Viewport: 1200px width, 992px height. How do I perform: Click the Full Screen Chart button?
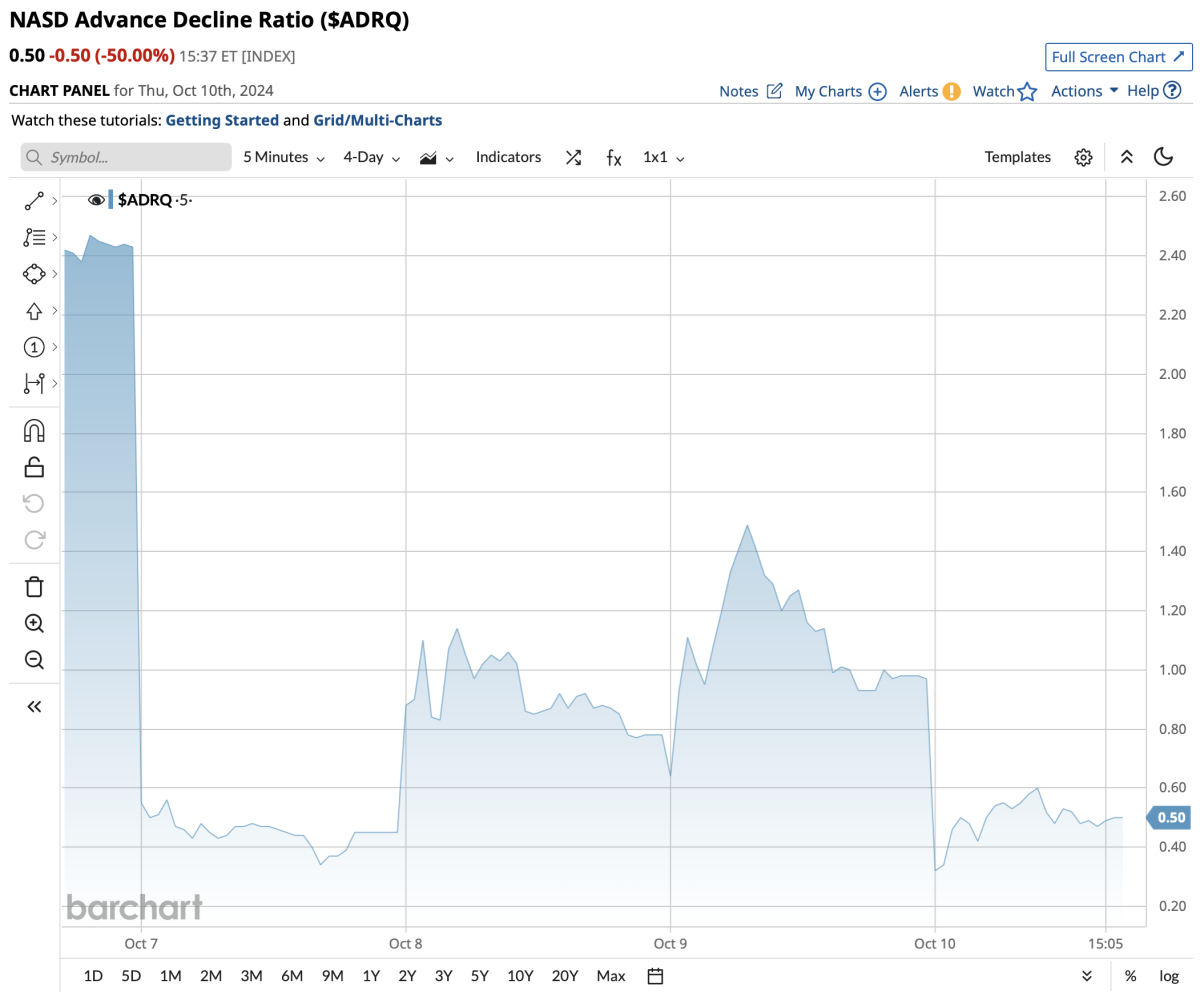pyautogui.click(x=1115, y=57)
